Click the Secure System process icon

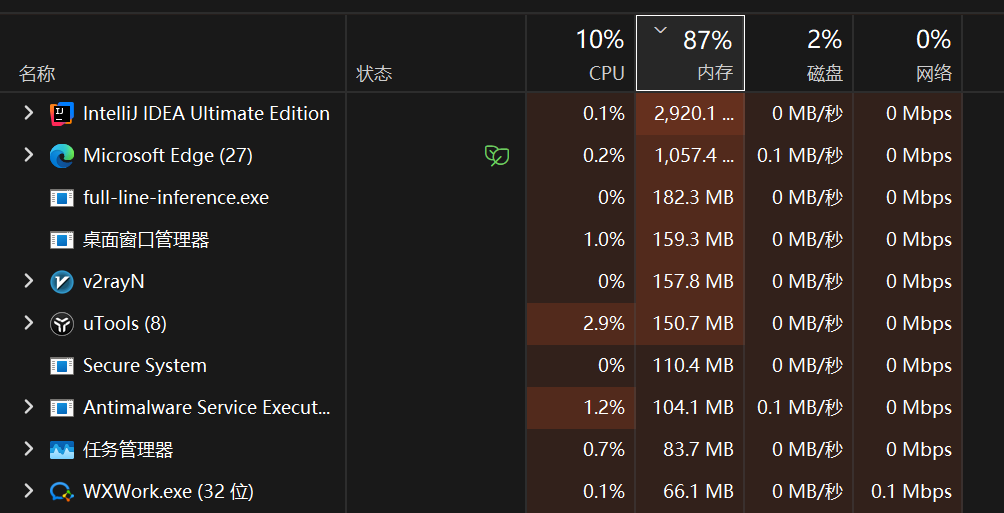tap(62, 366)
